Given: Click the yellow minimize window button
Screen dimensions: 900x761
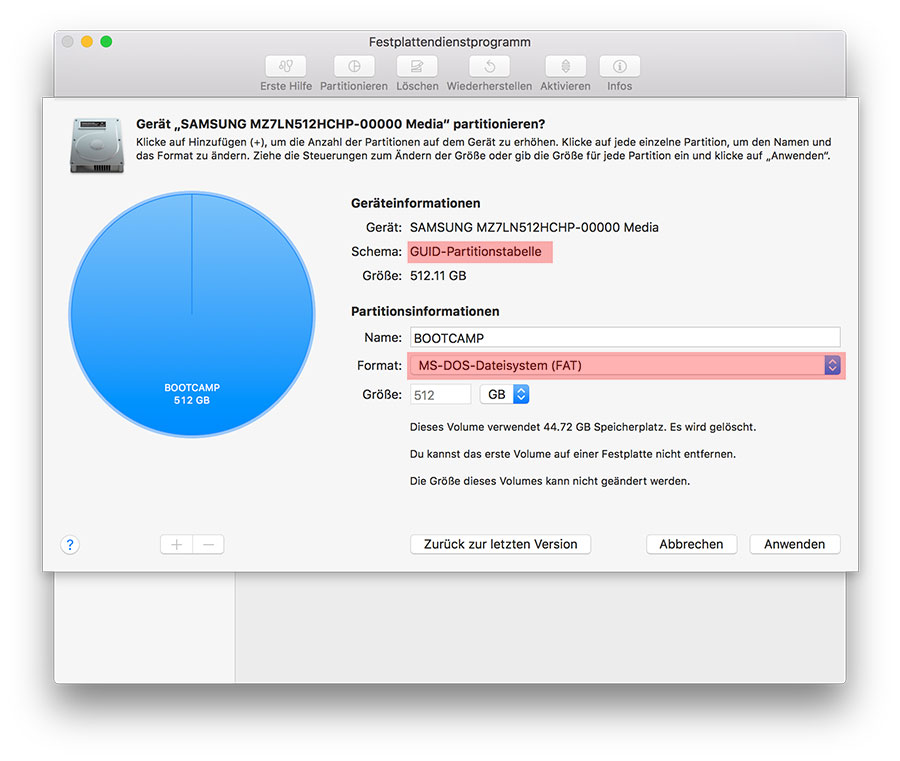Looking at the screenshot, I should [87, 41].
